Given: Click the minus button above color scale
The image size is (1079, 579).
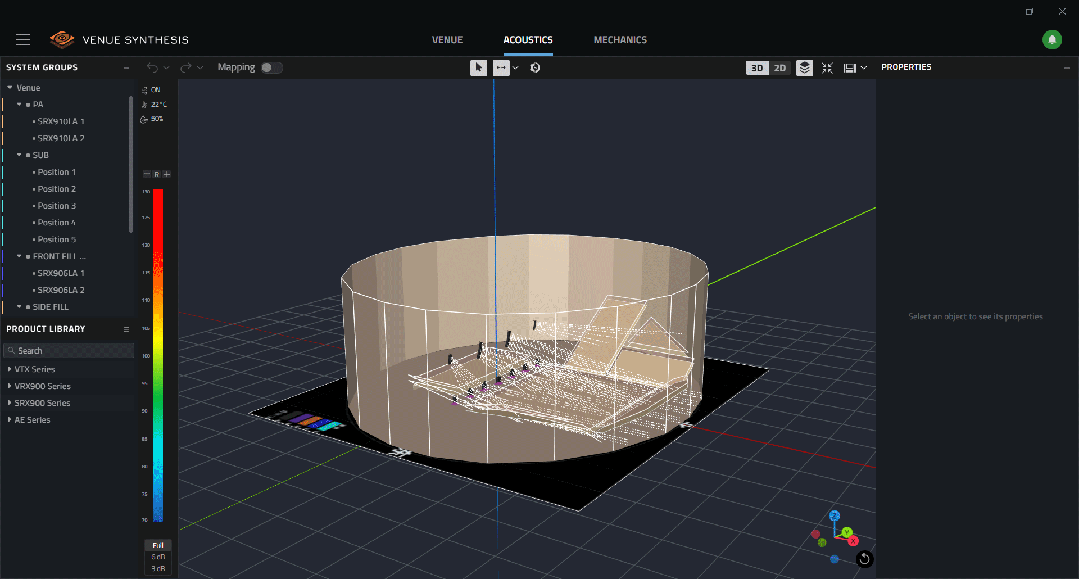Looking at the screenshot, I should click(147, 174).
